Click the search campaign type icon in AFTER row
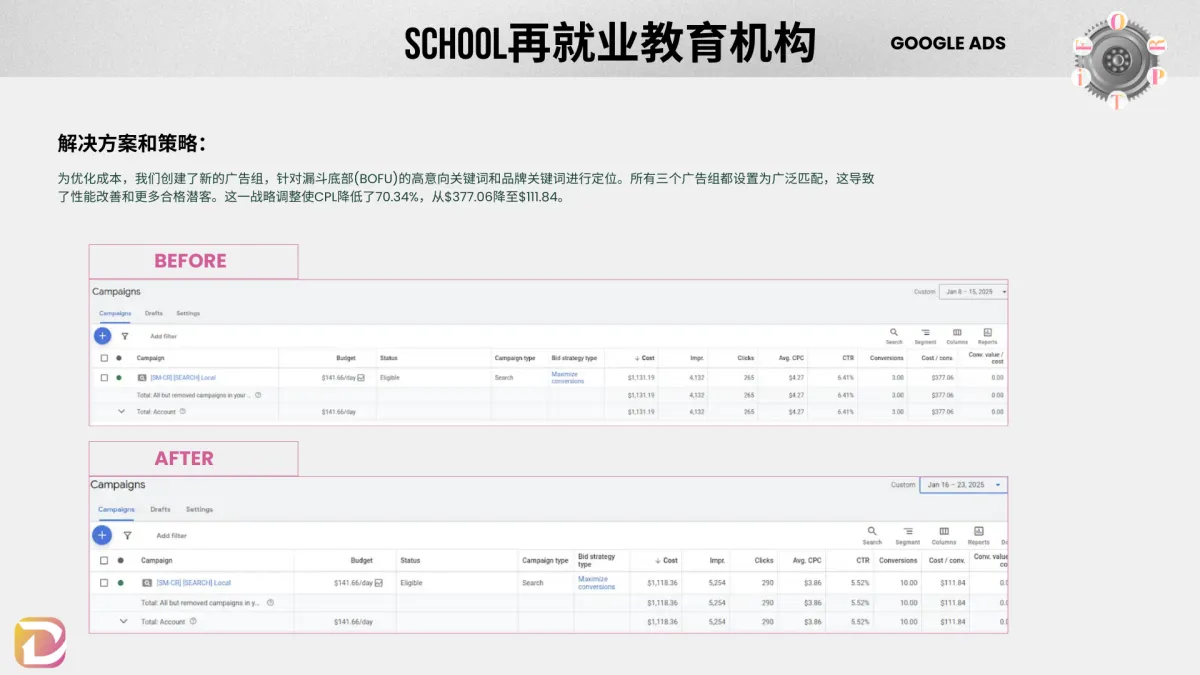The height and width of the screenshot is (675, 1200). 146,582
